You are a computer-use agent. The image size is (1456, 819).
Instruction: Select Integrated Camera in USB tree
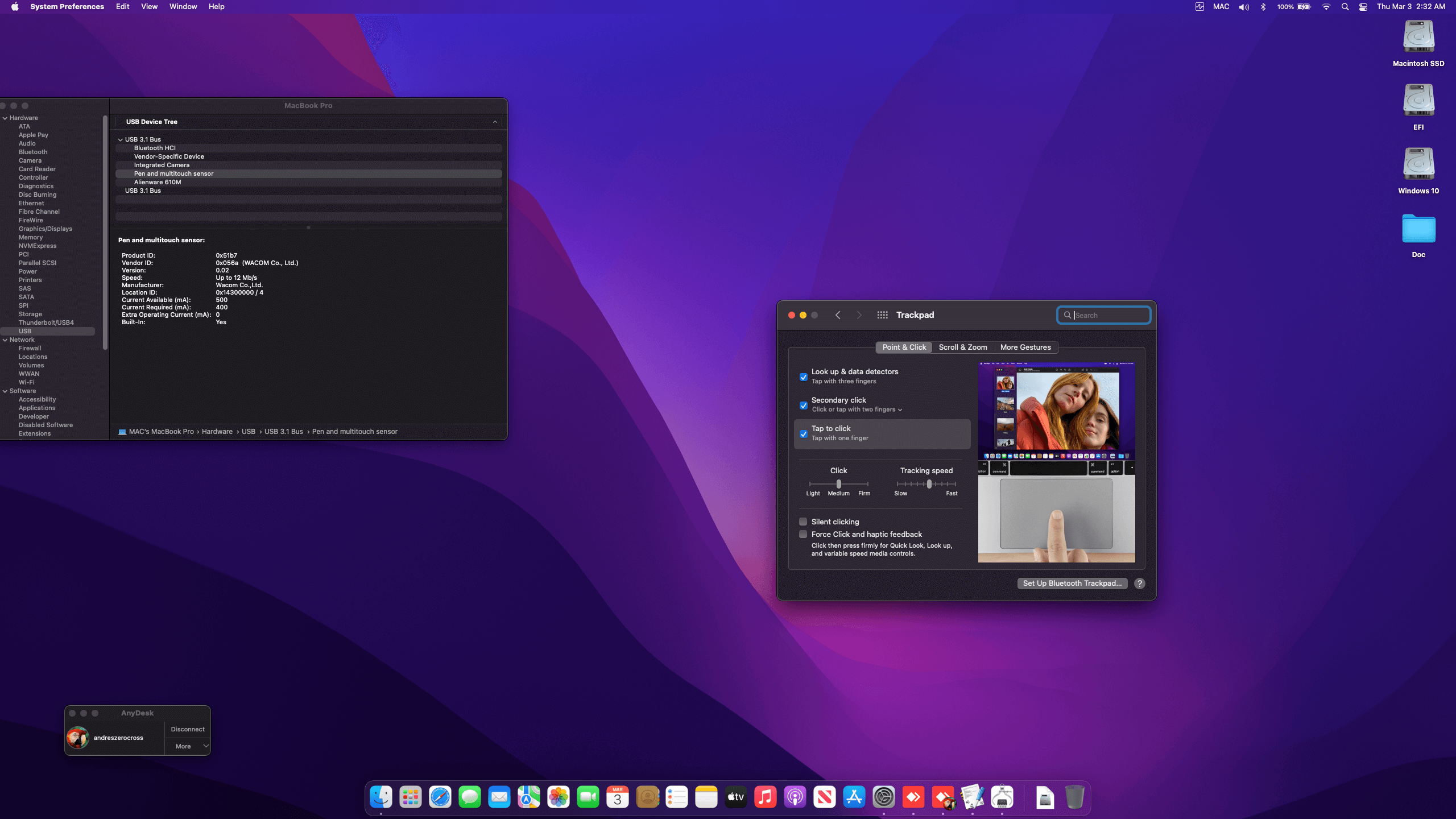[x=308, y=165]
